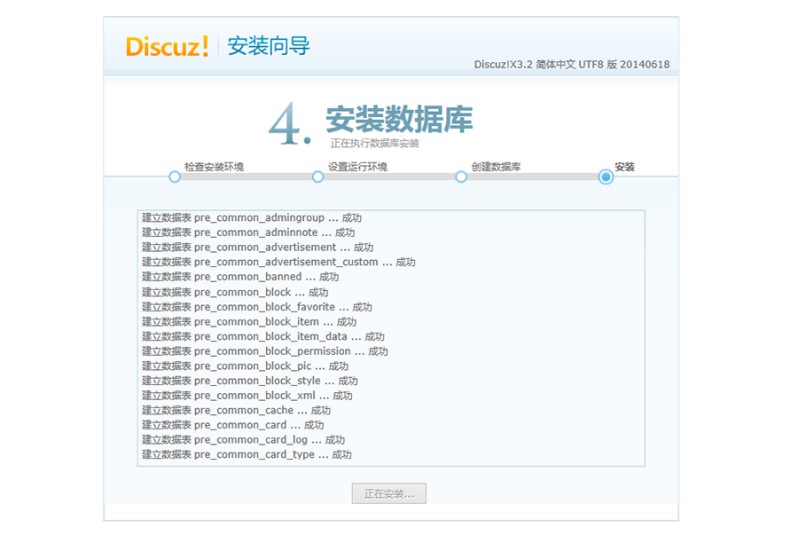798x535 pixels.
Task: Click the 创建数据库 step label
Action: tap(496, 166)
